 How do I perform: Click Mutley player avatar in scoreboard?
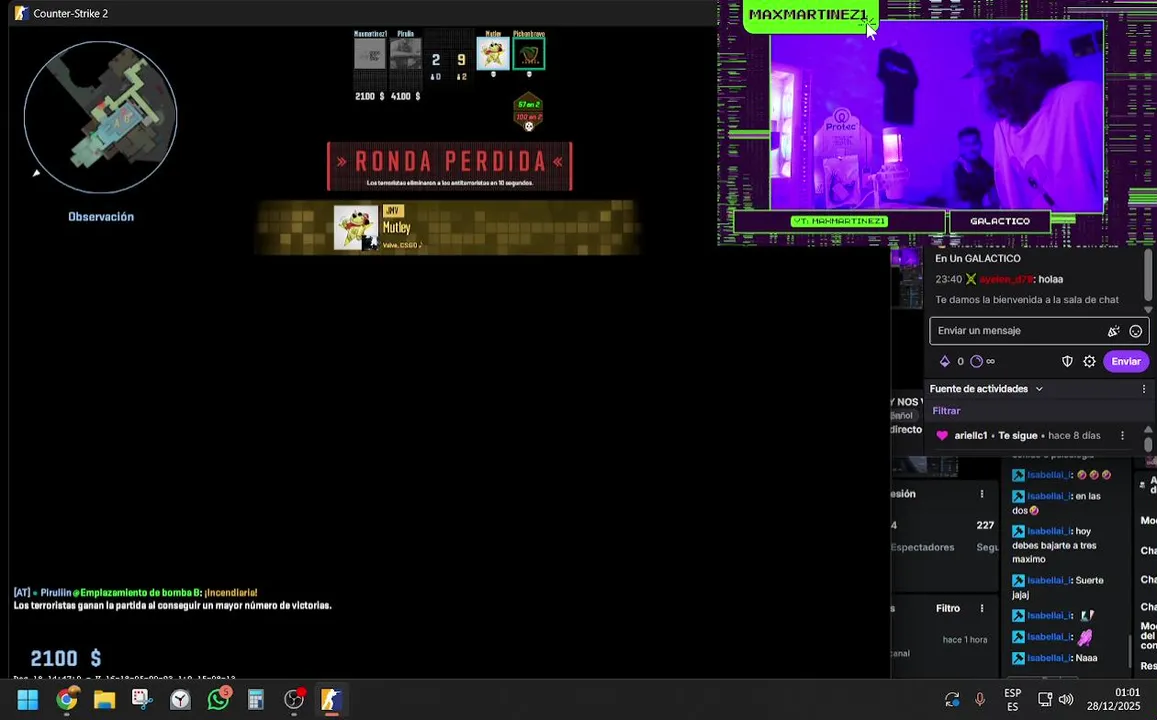492,54
